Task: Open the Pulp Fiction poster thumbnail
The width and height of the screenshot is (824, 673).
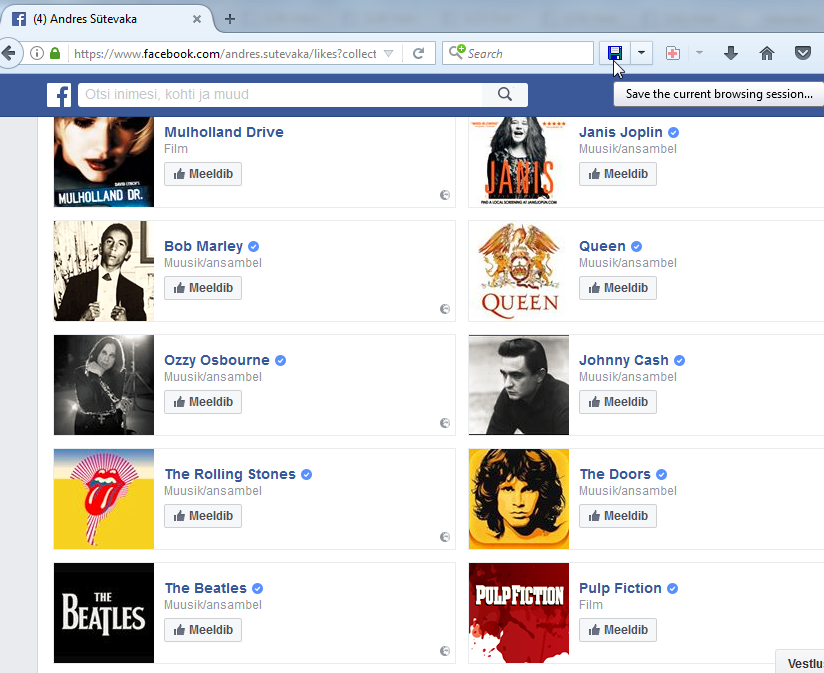Action: coord(519,613)
